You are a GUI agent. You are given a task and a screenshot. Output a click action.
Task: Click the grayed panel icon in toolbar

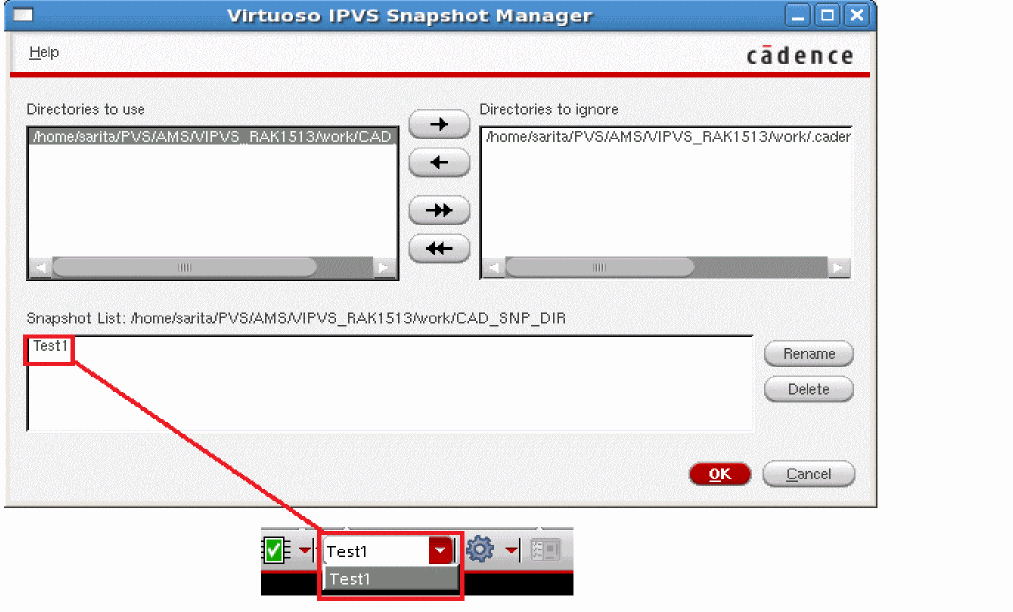pyautogui.click(x=545, y=550)
